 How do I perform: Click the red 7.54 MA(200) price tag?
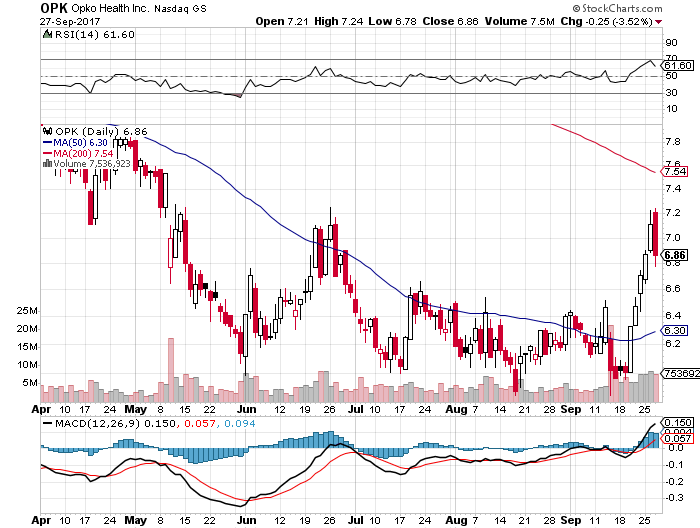point(675,171)
